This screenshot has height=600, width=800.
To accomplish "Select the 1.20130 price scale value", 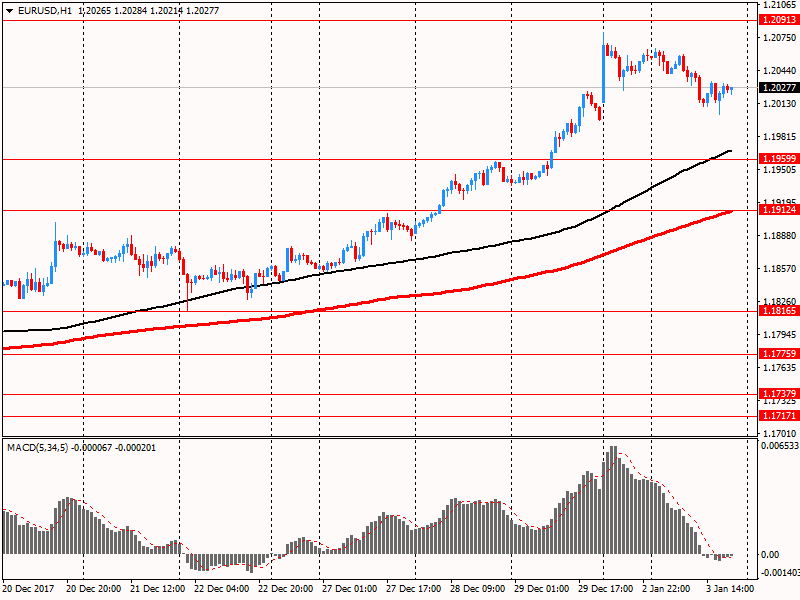I will tap(779, 104).
